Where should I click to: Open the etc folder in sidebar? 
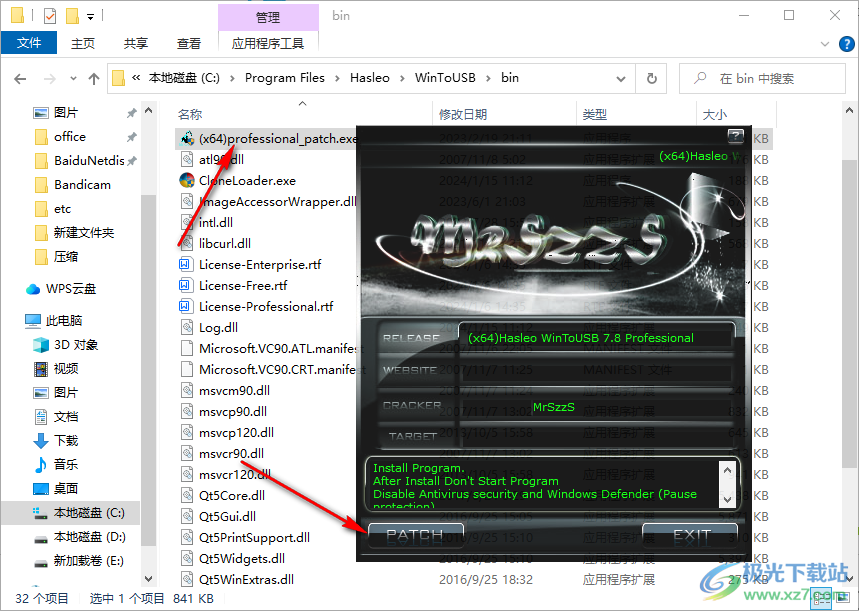click(62, 209)
